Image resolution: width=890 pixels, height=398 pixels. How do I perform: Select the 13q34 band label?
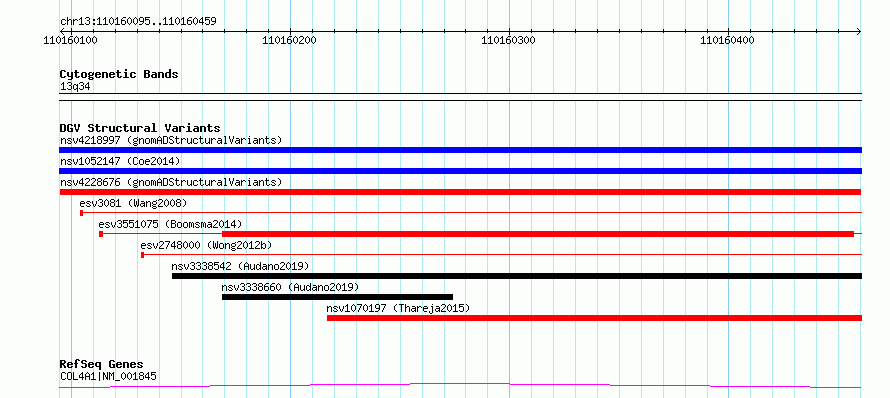[x=75, y=87]
